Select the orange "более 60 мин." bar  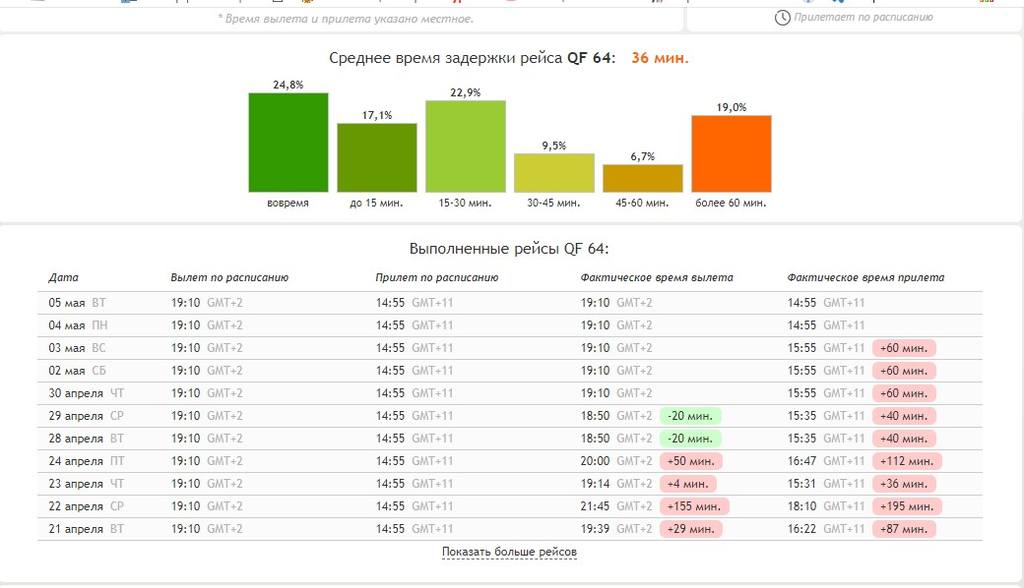(x=731, y=154)
